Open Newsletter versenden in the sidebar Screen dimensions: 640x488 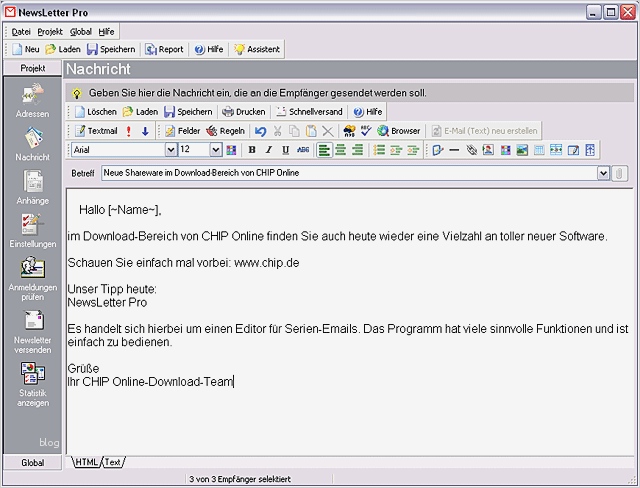[x=33, y=332]
